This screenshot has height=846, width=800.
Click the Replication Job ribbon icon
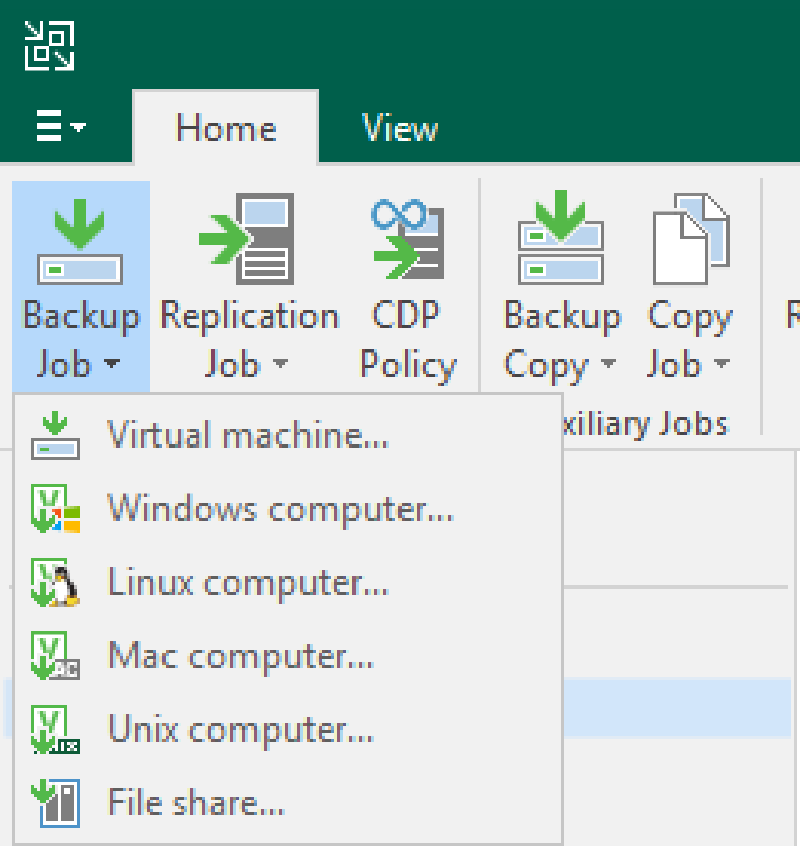(247, 238)
